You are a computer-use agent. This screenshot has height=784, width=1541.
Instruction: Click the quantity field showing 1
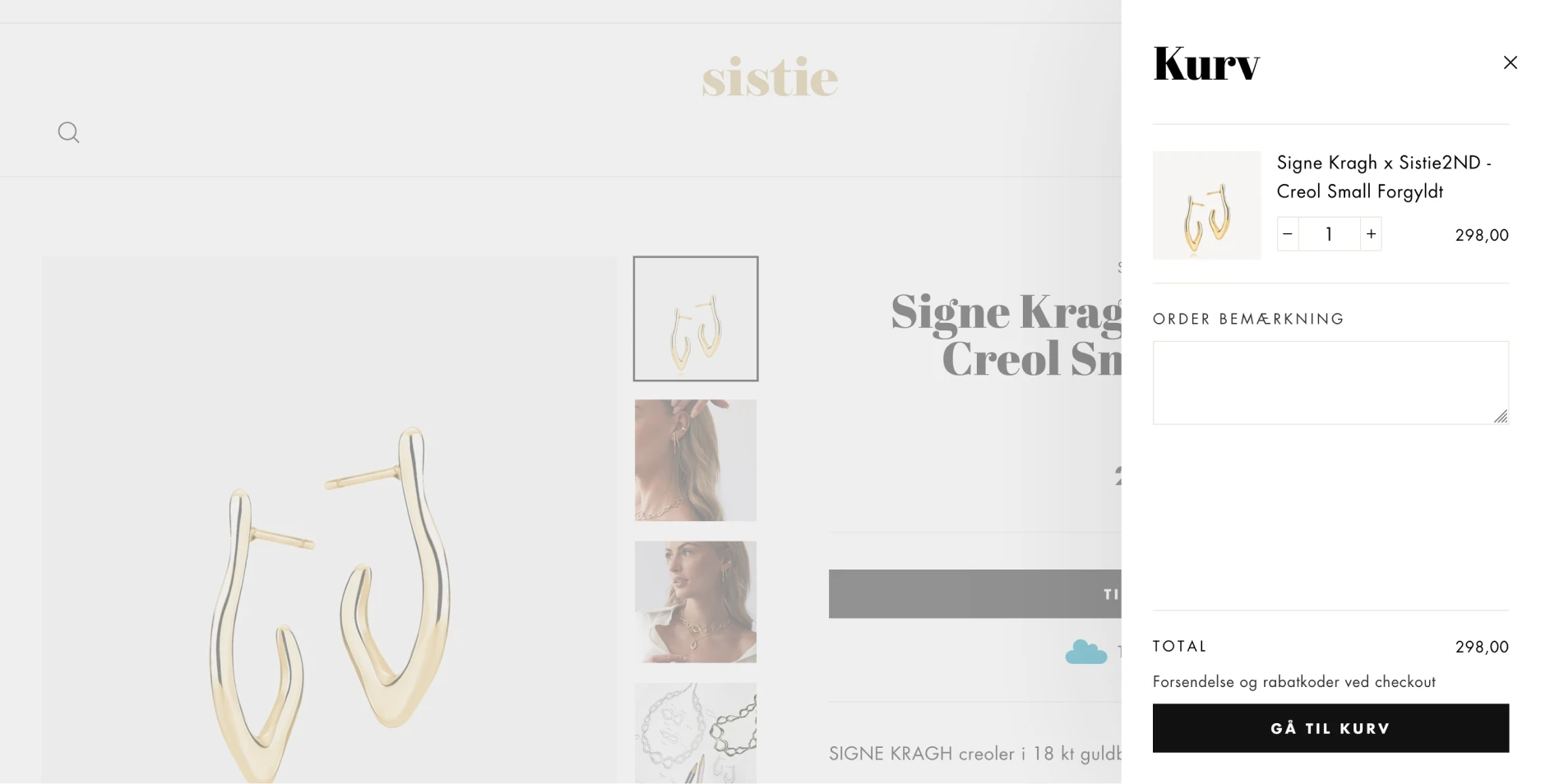coord(1329,234)
